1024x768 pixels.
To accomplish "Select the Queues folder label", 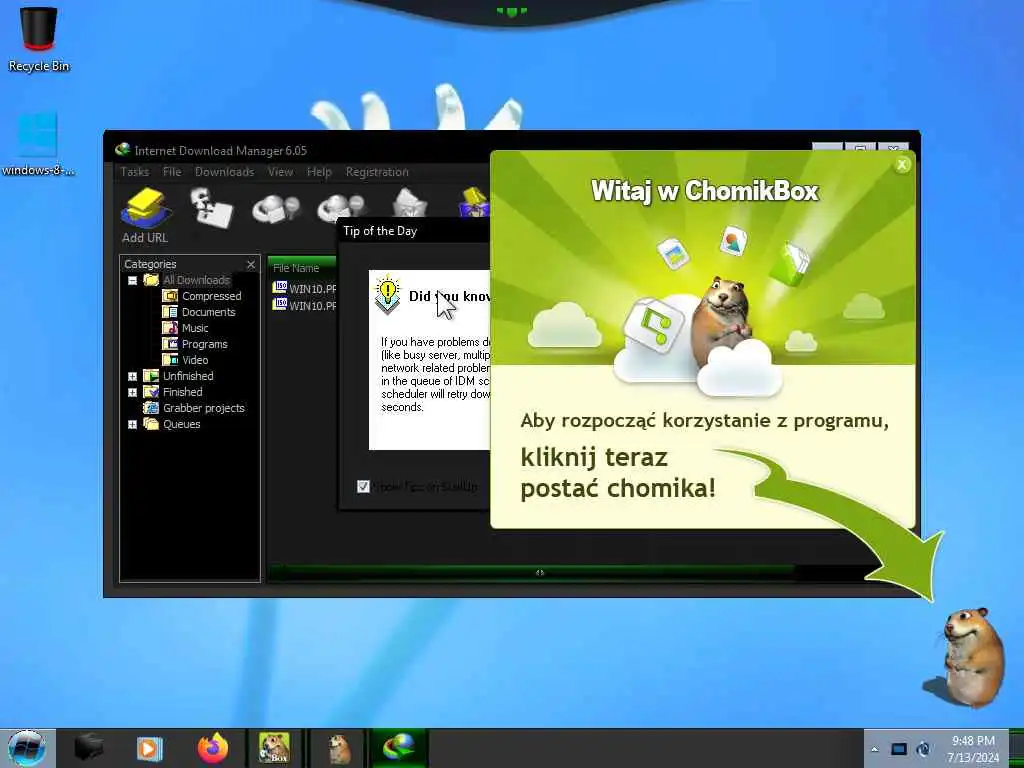I will coord(182,424).
